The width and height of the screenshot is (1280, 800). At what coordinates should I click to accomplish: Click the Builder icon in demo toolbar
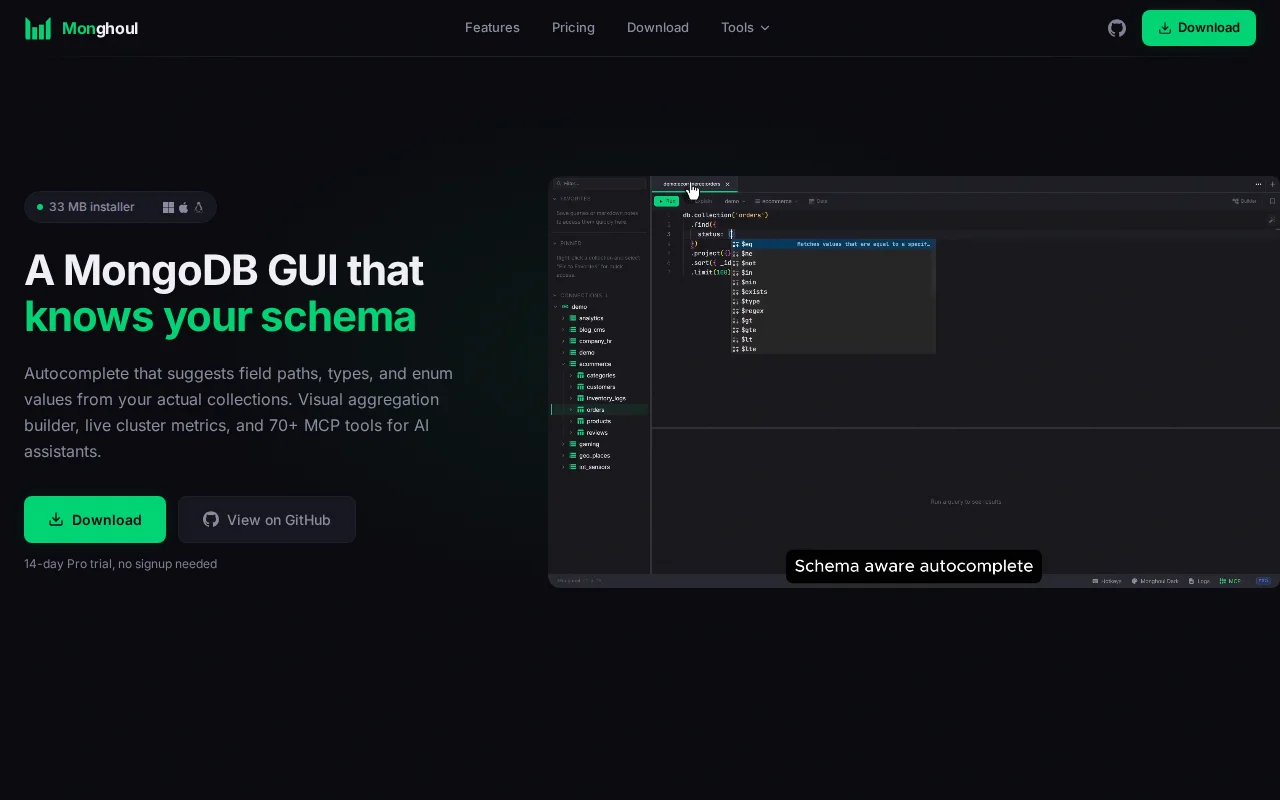1236,201
